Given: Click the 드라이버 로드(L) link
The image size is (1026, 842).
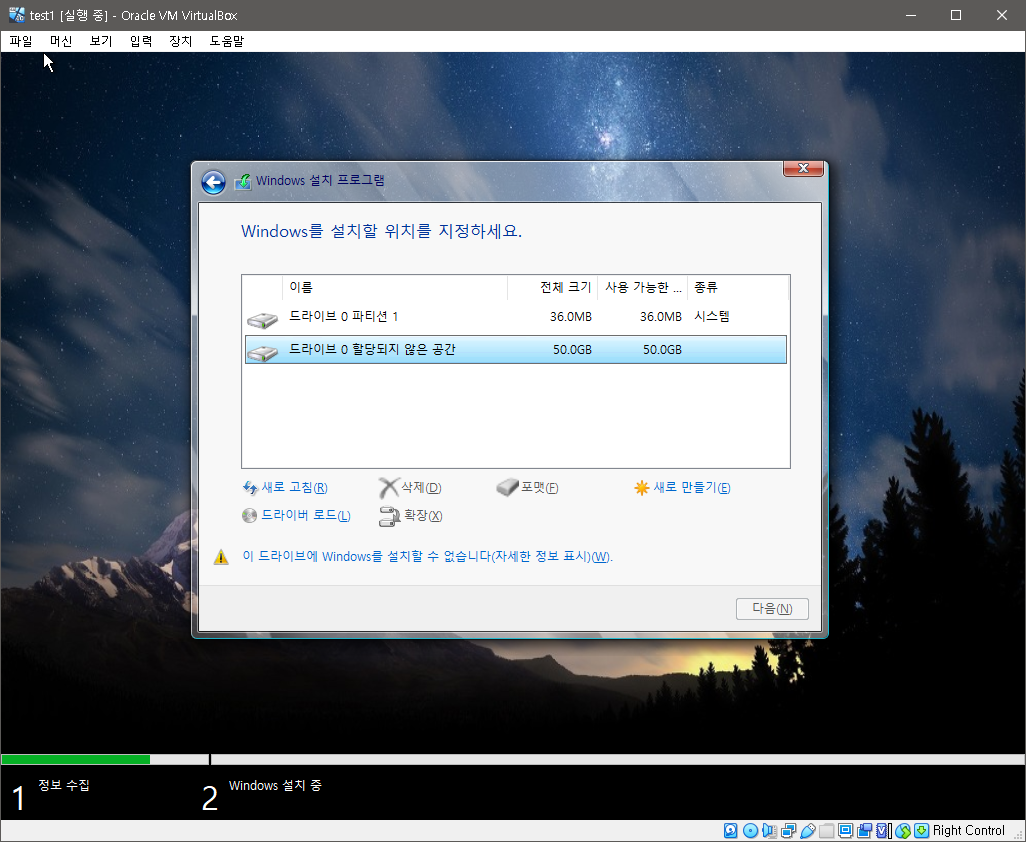Looking at the screenshot, I should [x=306, y=516].
